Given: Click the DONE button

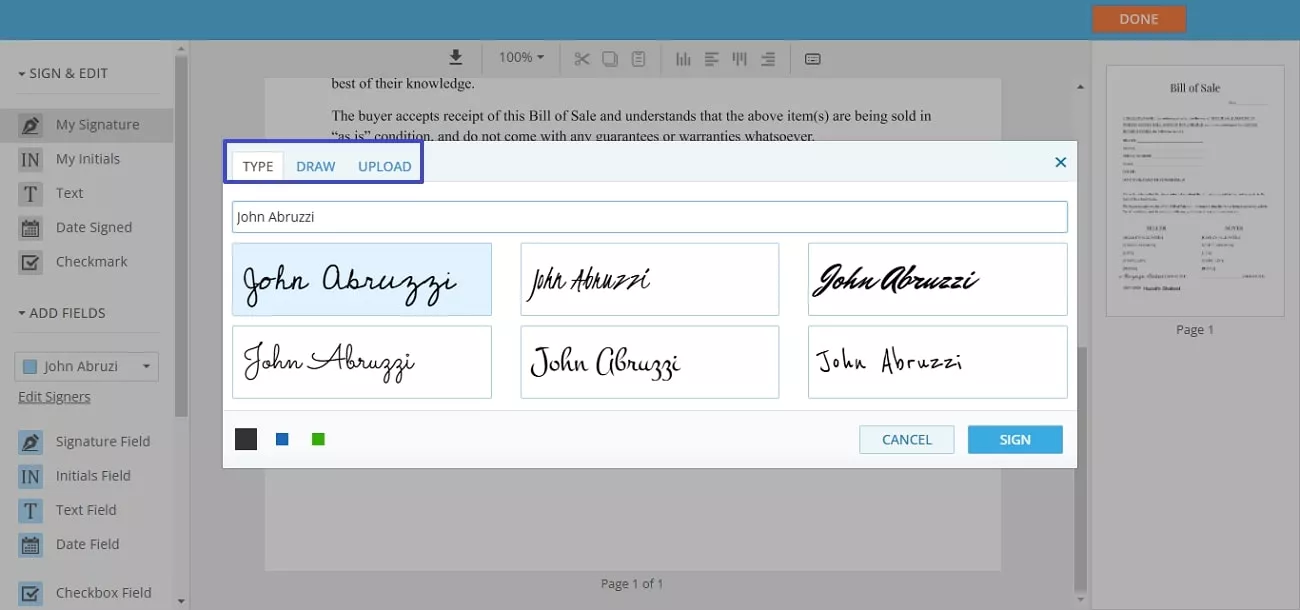Looking at the screenshot, I should [x=1139, y=19].
